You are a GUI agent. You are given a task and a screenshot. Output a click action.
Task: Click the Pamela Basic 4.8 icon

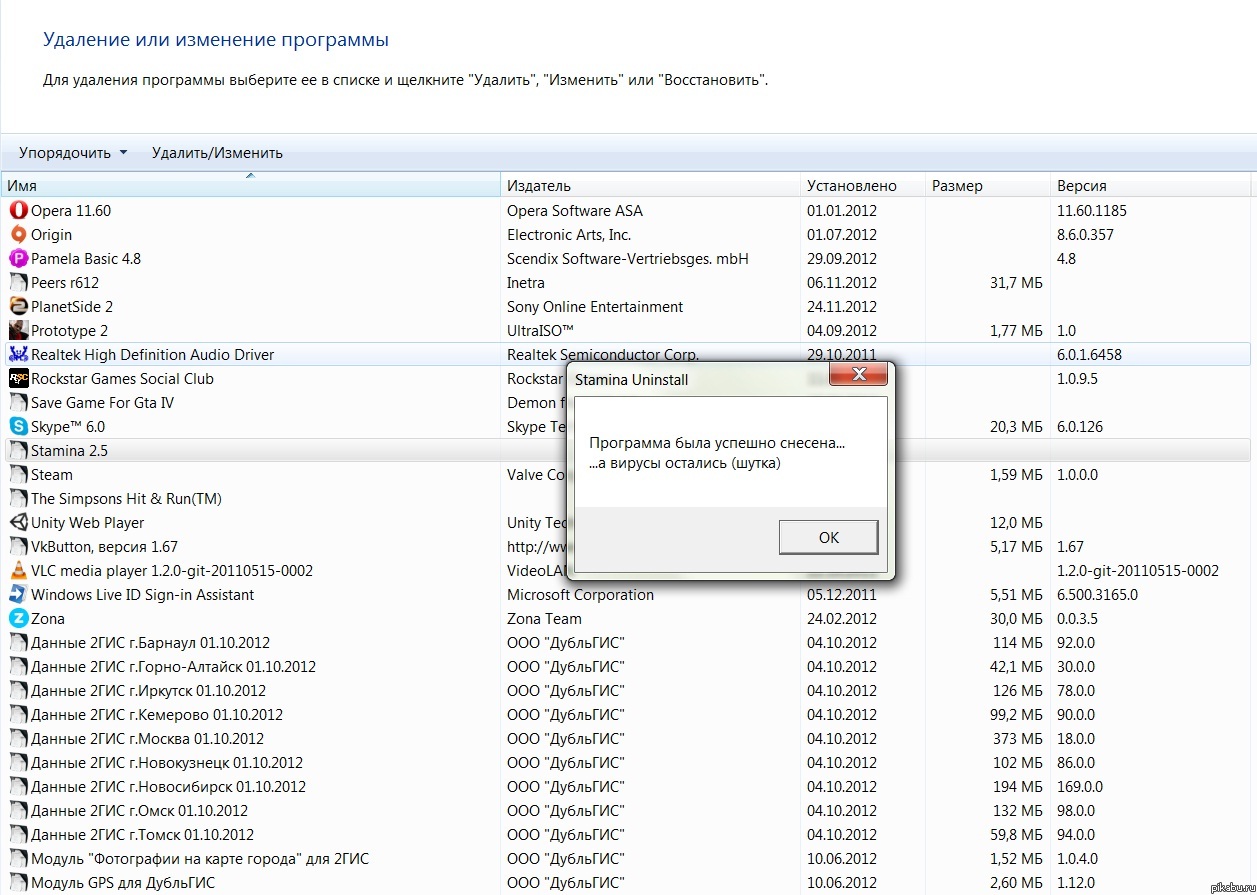click(18, 258)
